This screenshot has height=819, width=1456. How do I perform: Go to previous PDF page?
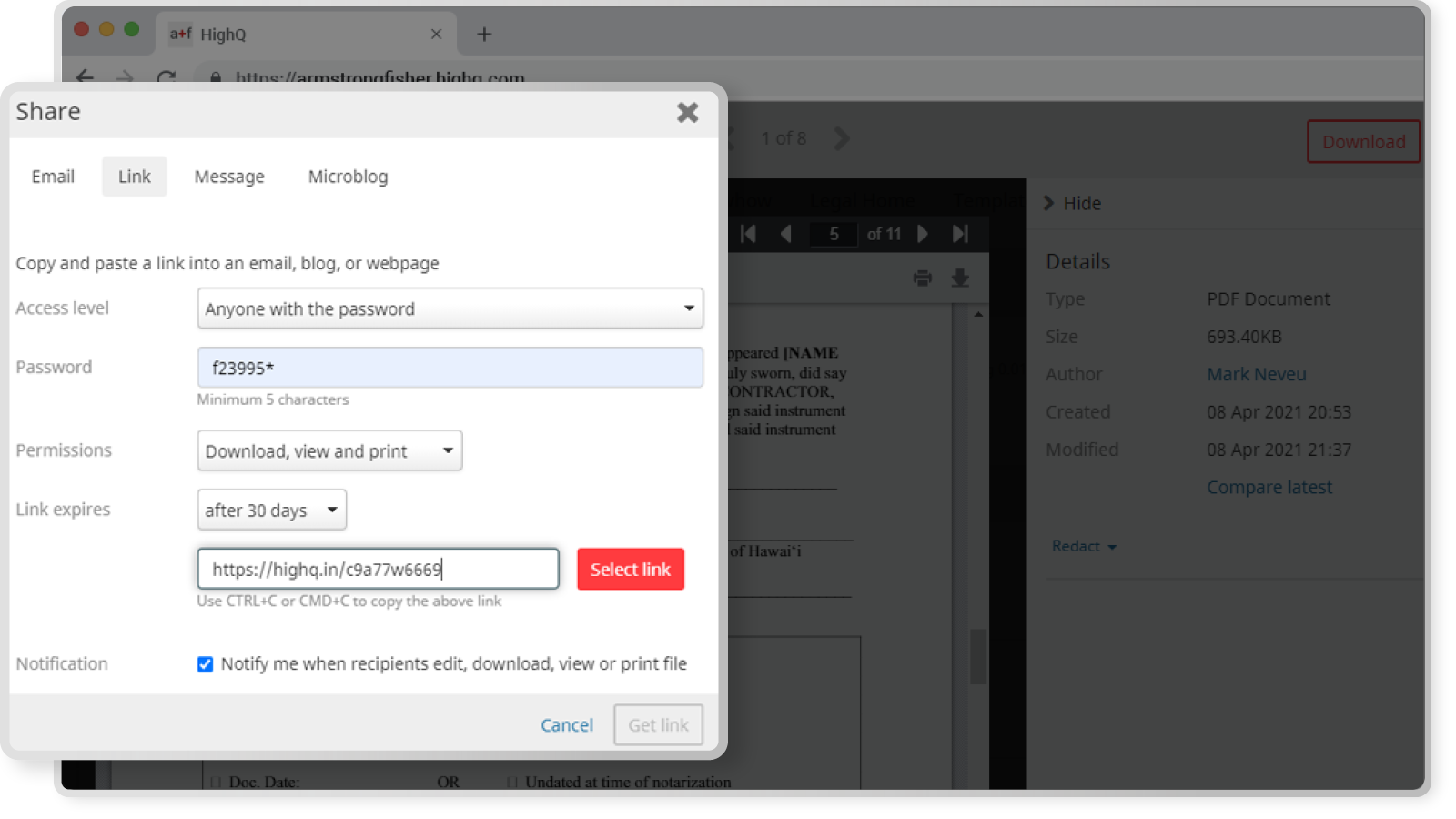pos(785,234)
